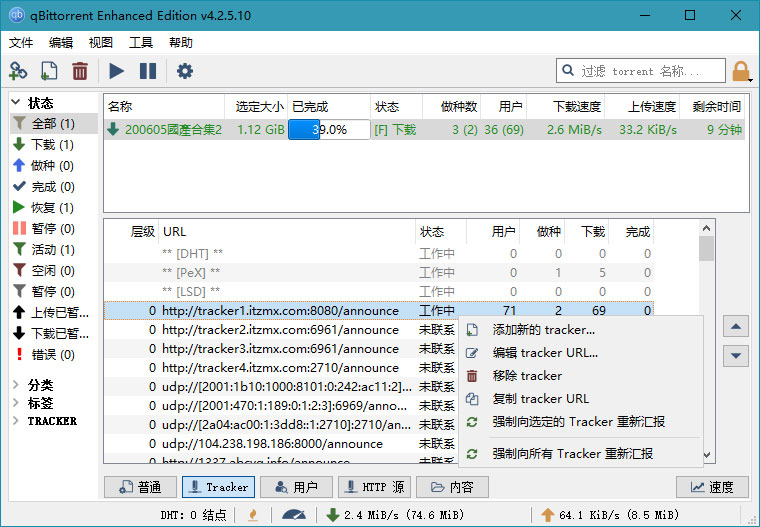The width and height of the screenshot is (760, 527).
Task: Select the 活动 (1) filter
Action: click(54, 250)
